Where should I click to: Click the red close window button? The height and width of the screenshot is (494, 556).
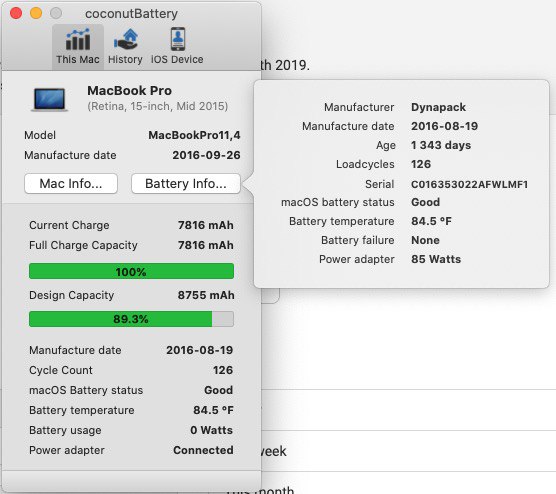pyautogui.click(x=16, y=13)
